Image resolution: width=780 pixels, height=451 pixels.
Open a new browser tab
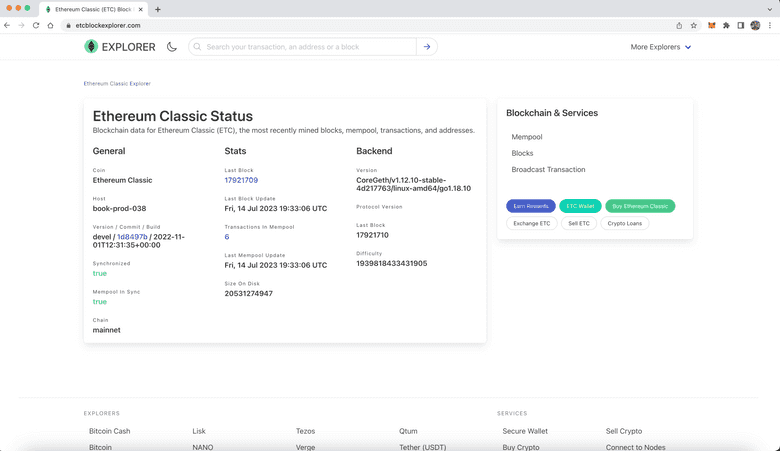158,9
